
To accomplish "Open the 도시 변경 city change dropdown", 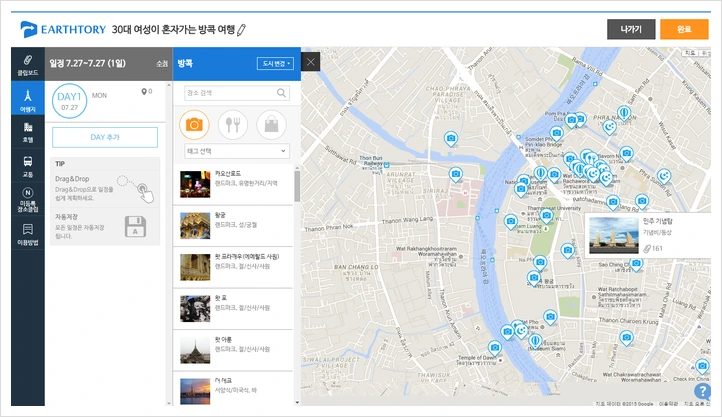I will point(275,64).
